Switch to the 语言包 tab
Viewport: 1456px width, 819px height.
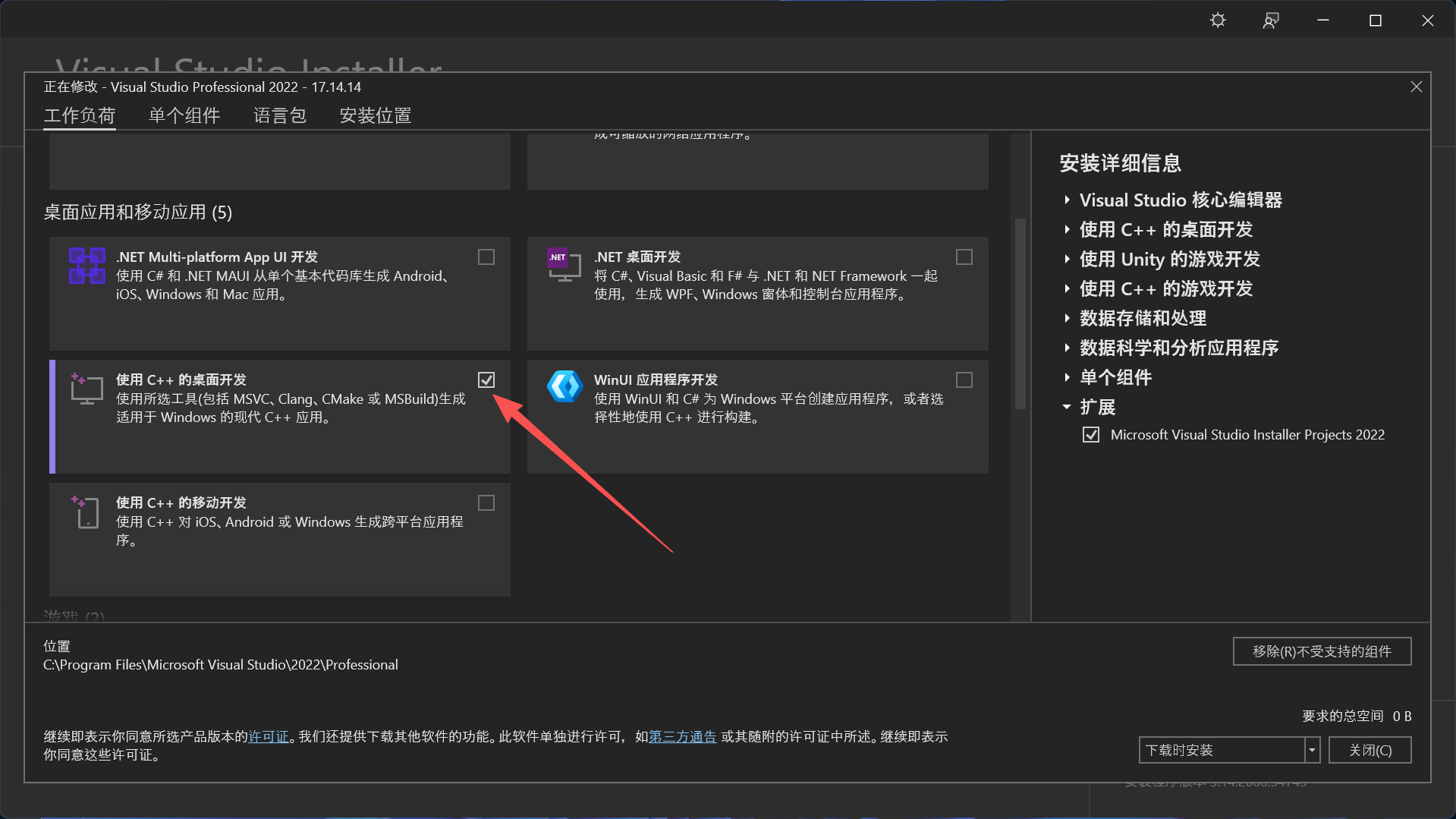coord(280,115)
